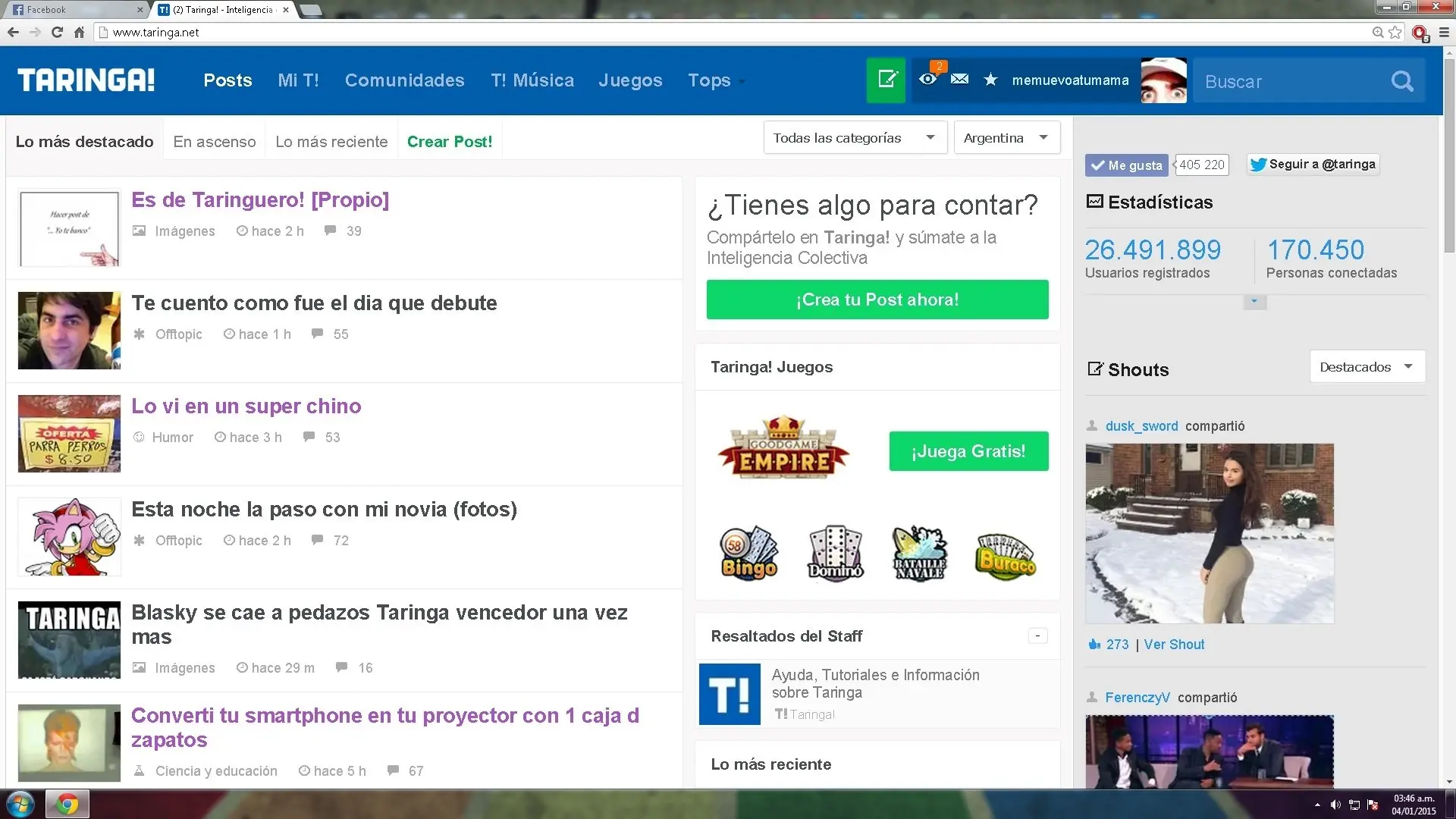Open T! Música menu item
Screen dimensions: 1456x819
coord(532,80)
